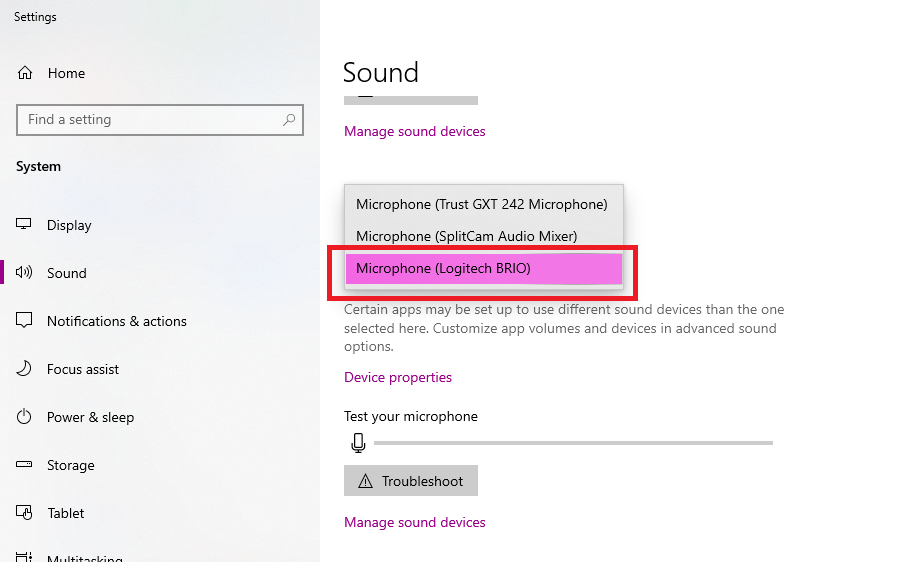Click the Tablet icon in sidebar

point(25,513)
